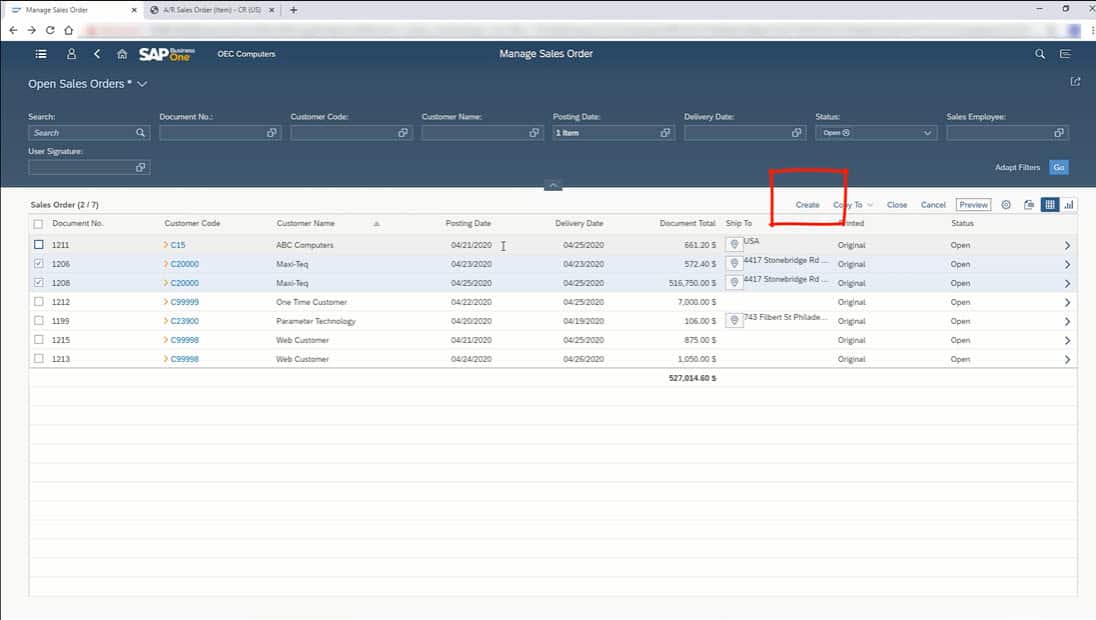This screenshot has width=1096, height=620.
Task: Select the table view icon
Action: pyautogui.click(x=1048, y=204)
